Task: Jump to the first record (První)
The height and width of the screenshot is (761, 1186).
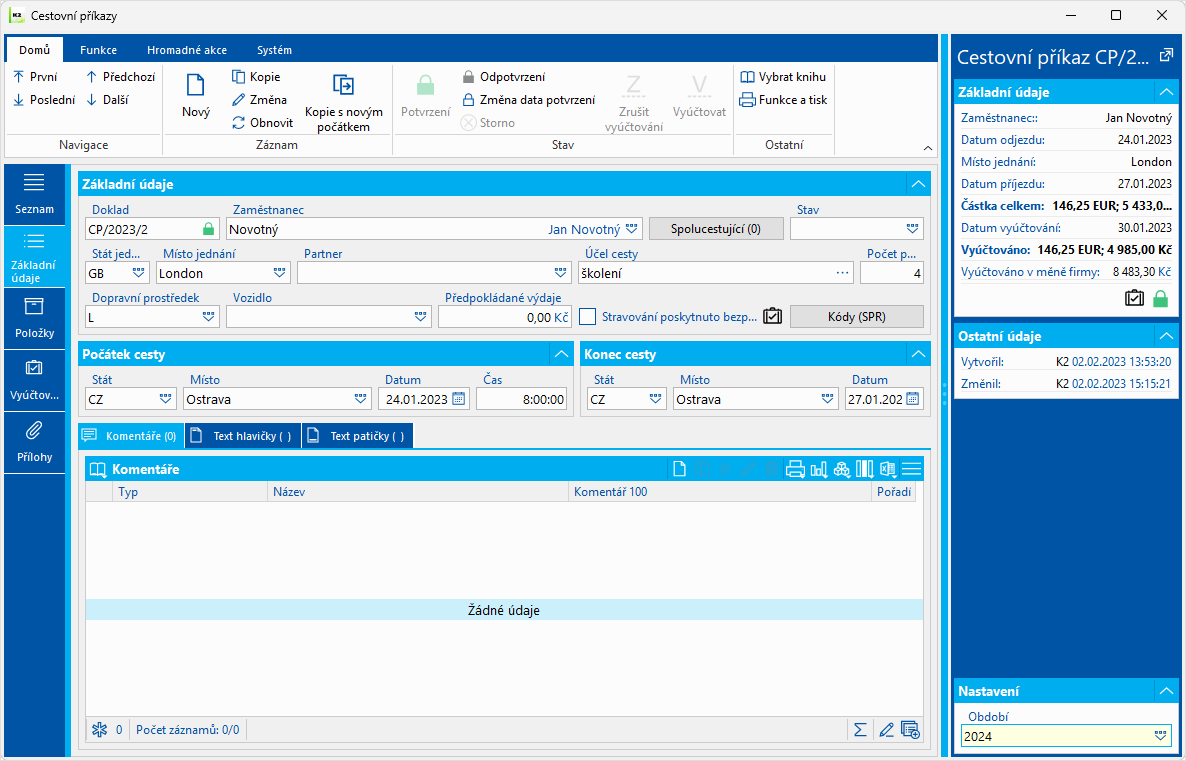Action: point(36,76)
